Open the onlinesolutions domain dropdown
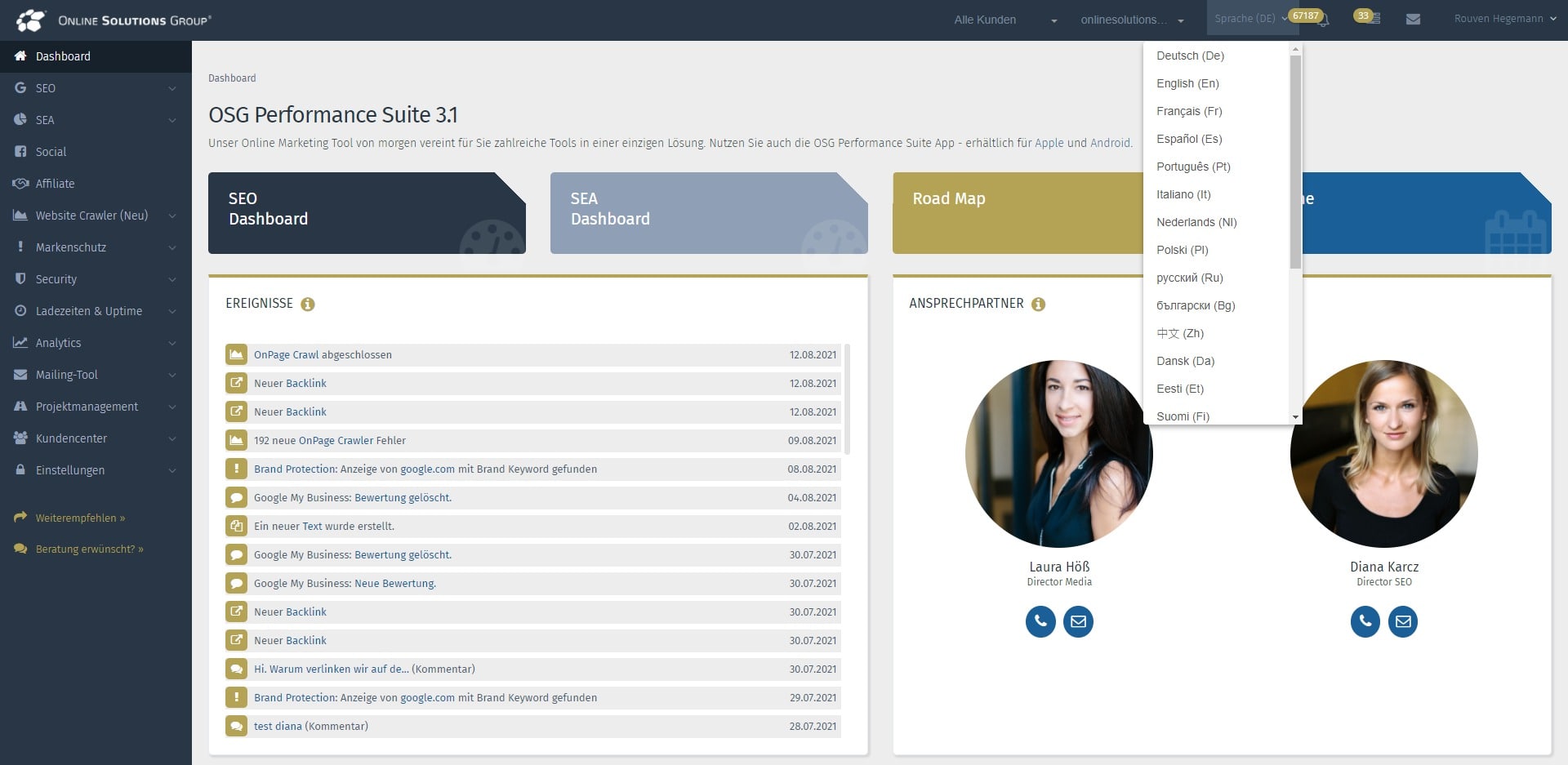1568x765 pixels. pyautogui.click(x=1133, y=20)
